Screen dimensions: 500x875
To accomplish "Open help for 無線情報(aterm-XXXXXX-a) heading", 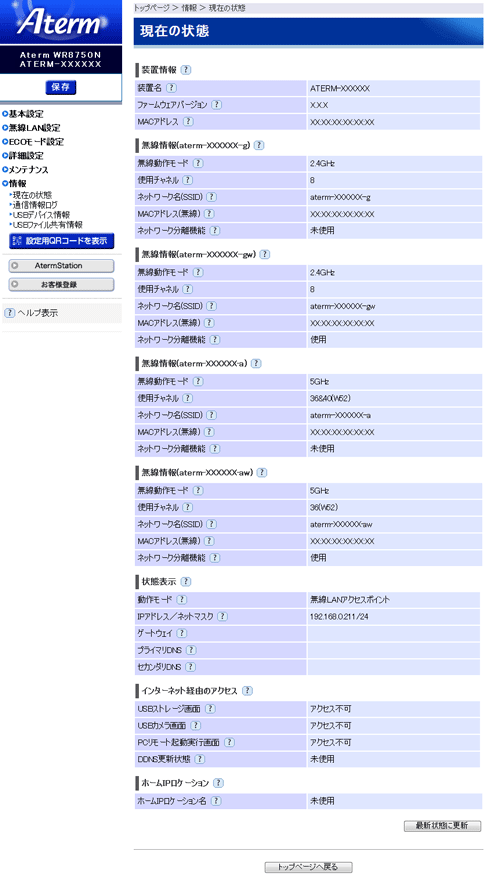I will pos(256,364).
